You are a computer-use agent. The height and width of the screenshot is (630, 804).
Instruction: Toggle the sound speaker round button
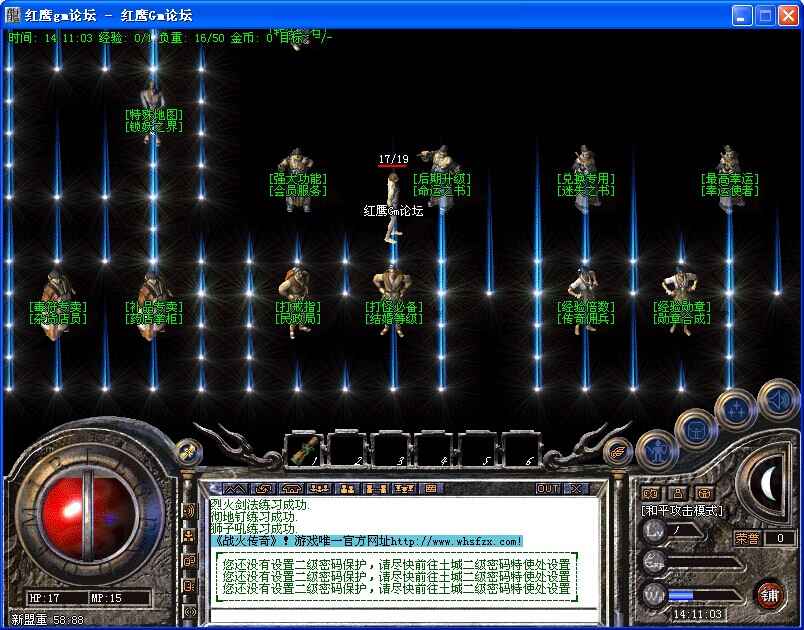tap(778, 400)
